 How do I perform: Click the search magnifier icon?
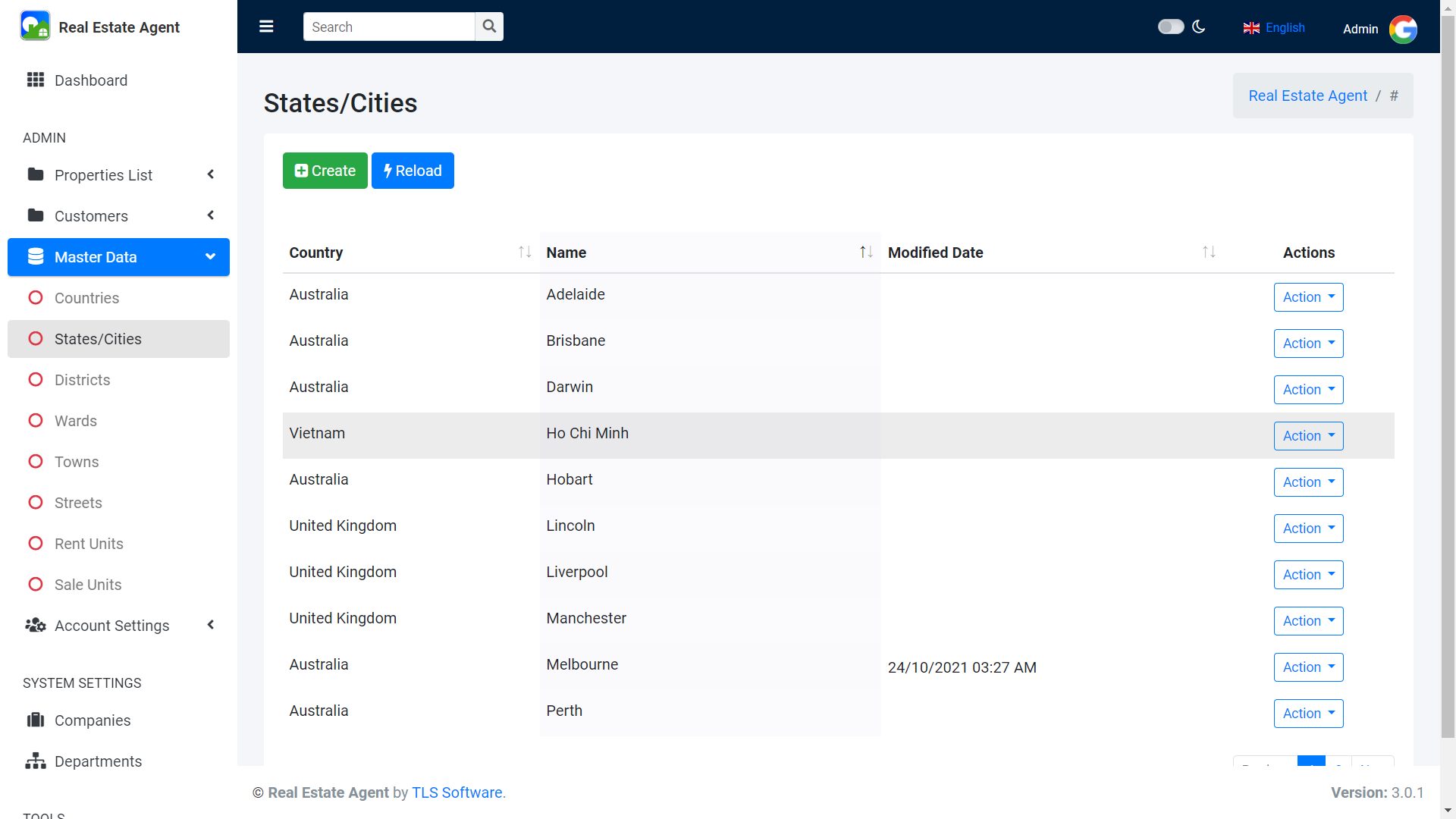[x=489, y=27]
